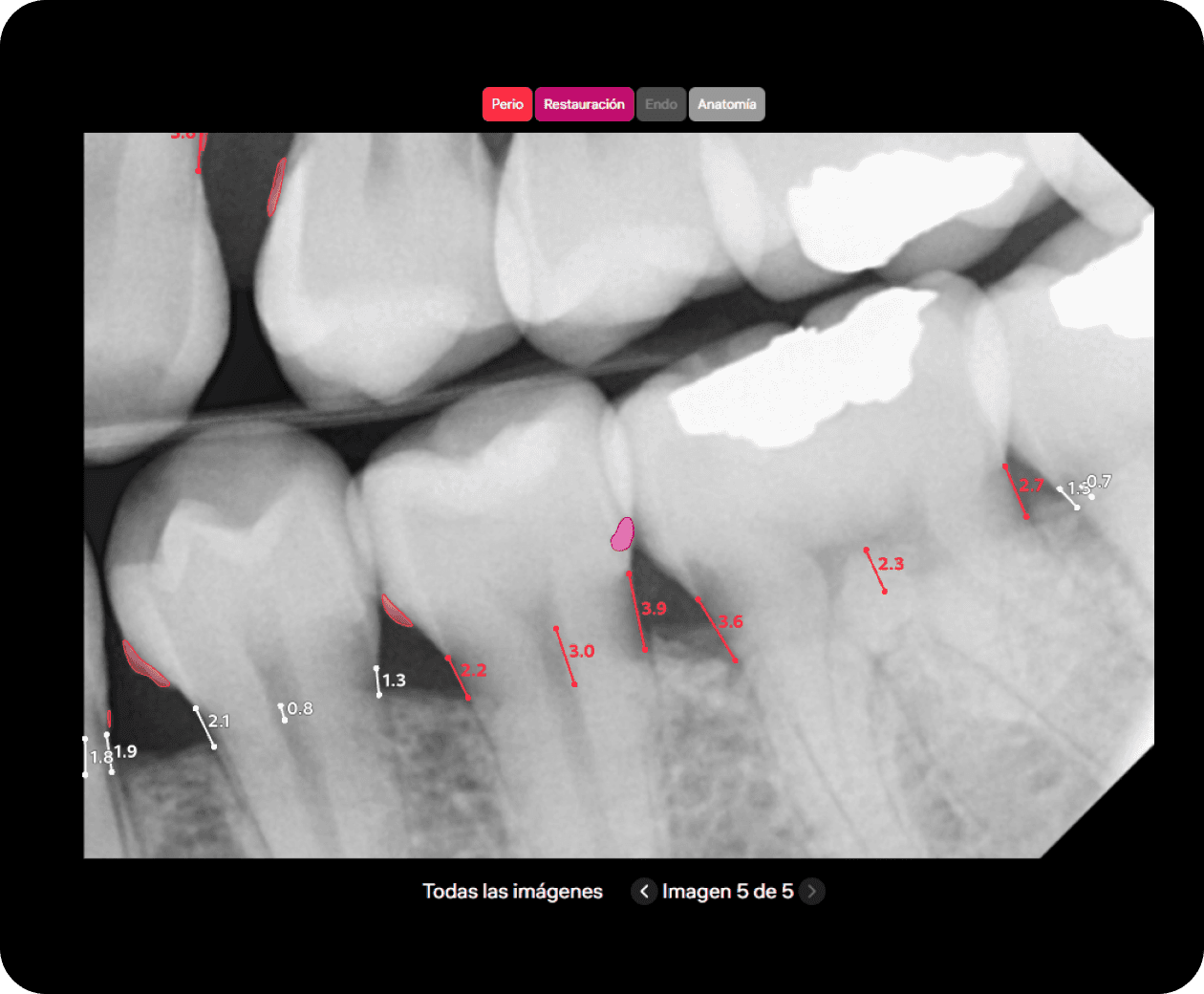Toggle the Restauración filter chip
This screenshot has width=1204, height=994.
(584, 104)
